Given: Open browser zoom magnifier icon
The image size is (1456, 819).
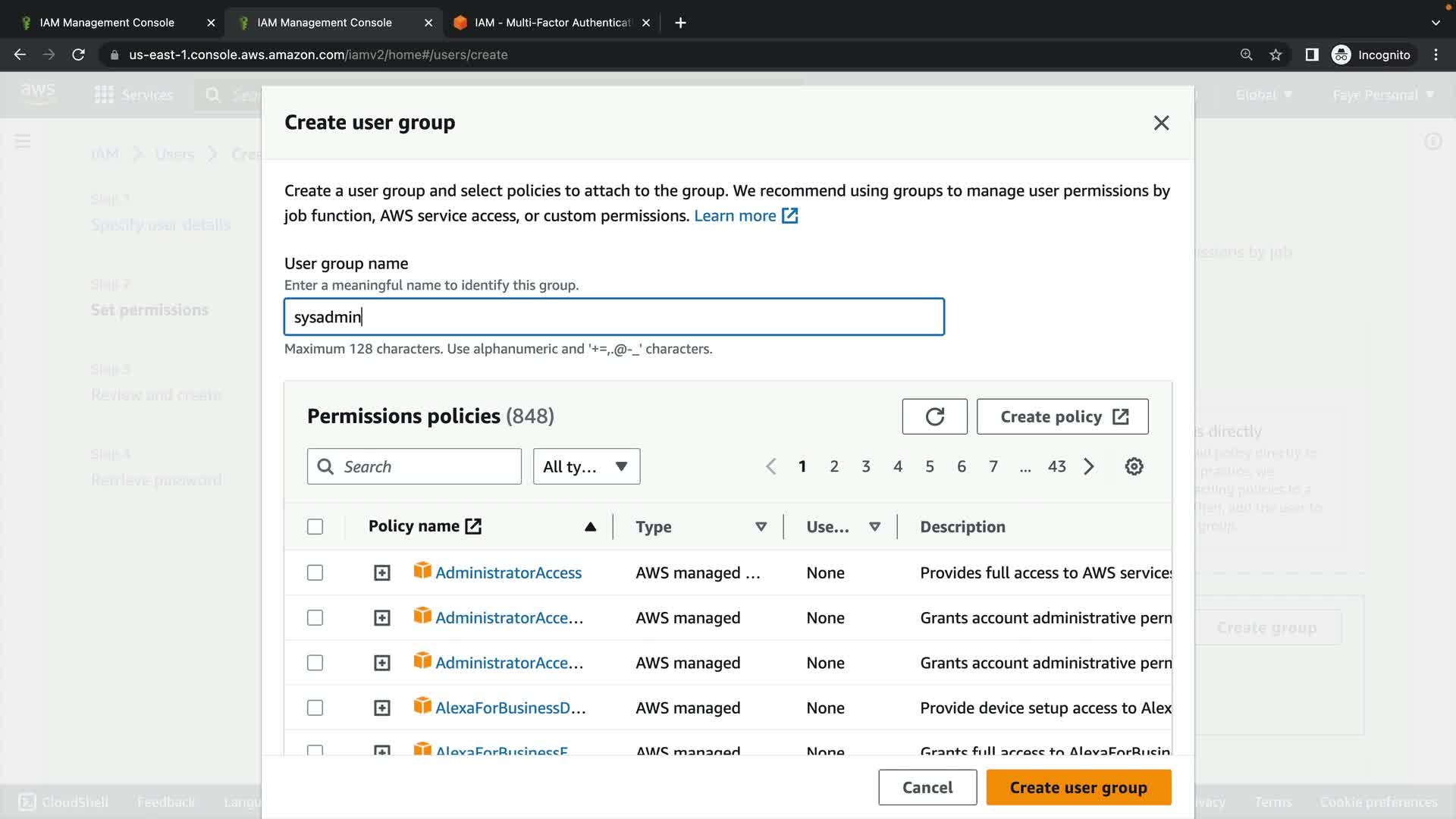Looking at the screenshot, I should pos(1246,55).
